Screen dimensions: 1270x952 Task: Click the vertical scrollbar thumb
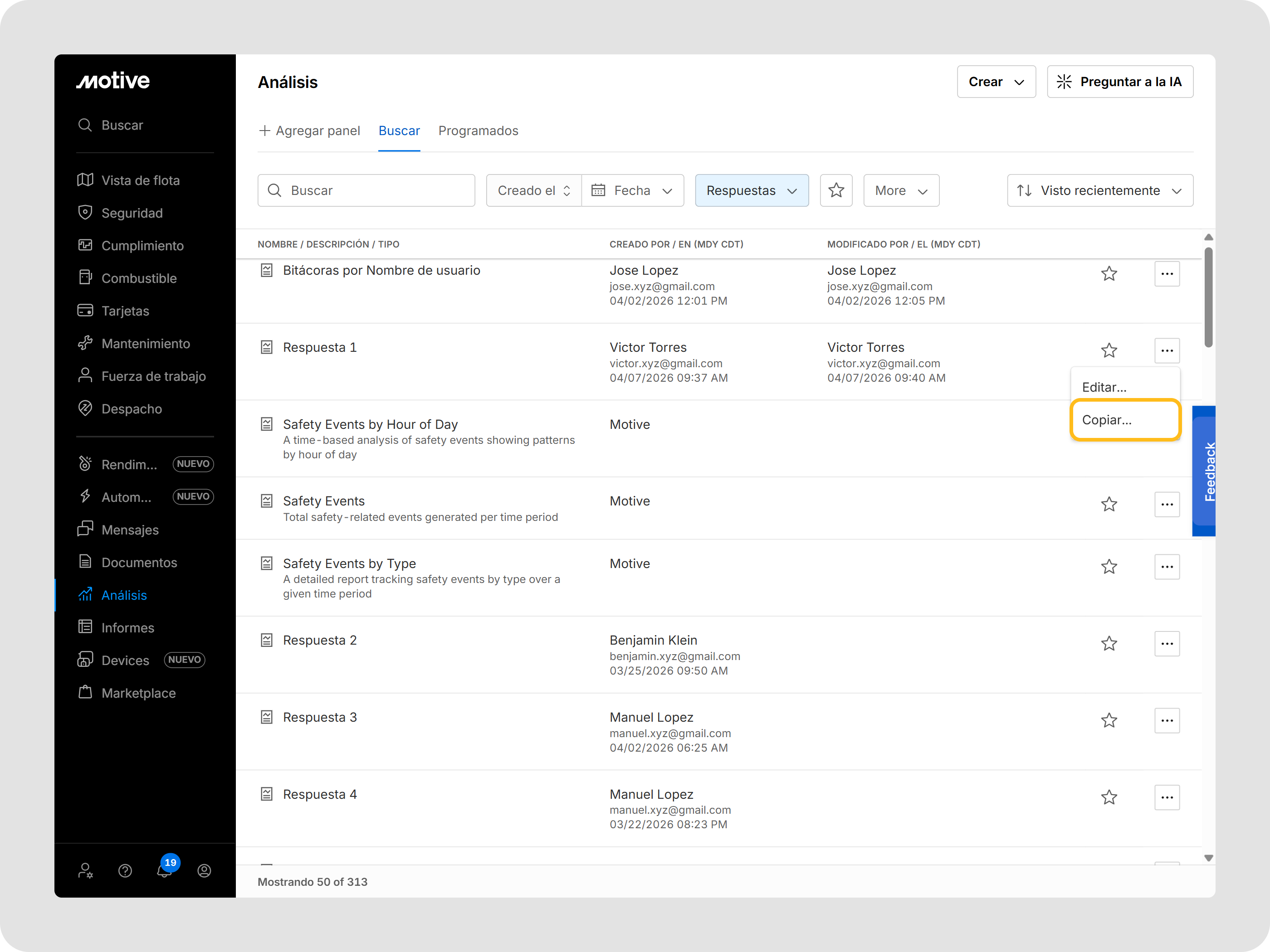click(x=1208, y=297)
